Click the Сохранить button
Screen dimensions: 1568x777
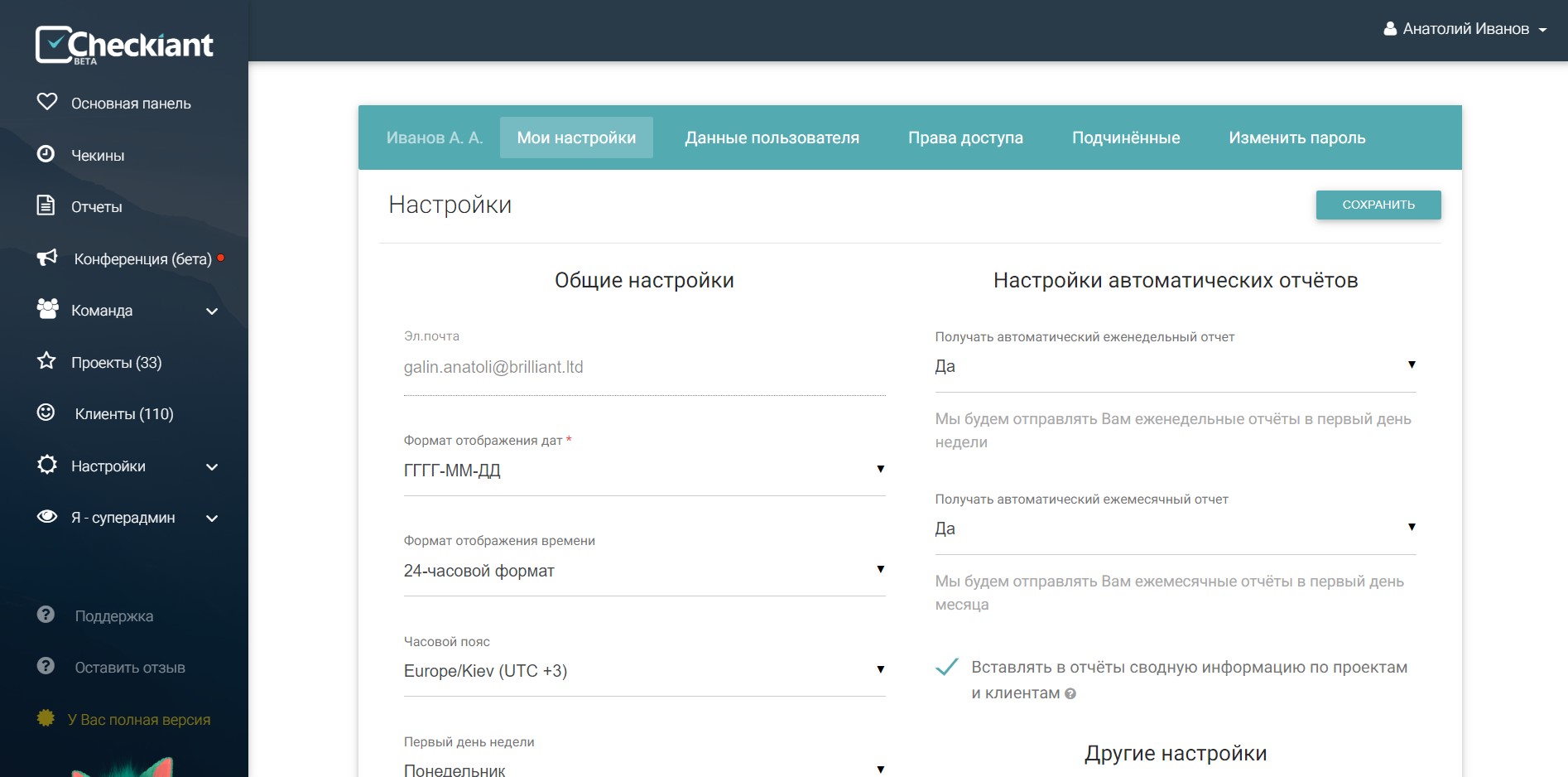point(1378,205)
